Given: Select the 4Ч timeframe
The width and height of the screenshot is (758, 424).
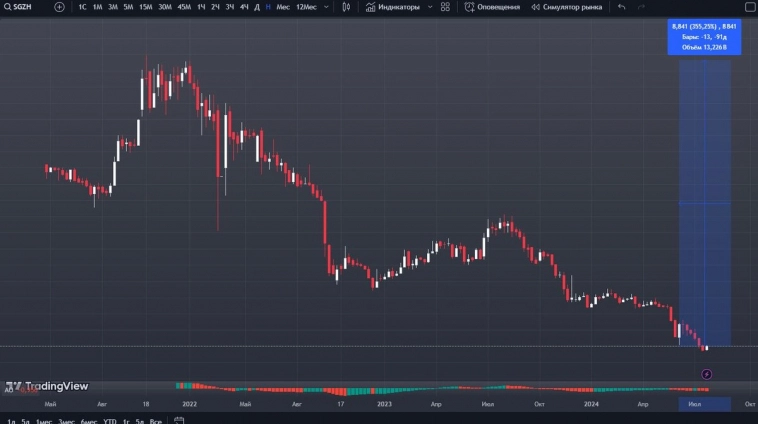Looking at the screenshot, I should click(x=244, y=7).
